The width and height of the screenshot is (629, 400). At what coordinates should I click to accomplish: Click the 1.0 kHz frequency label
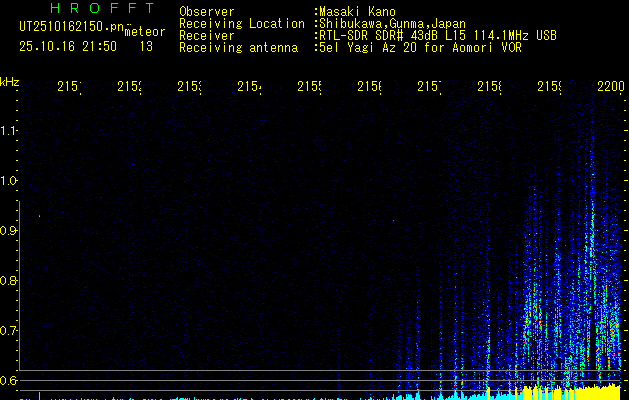(8, 181)
